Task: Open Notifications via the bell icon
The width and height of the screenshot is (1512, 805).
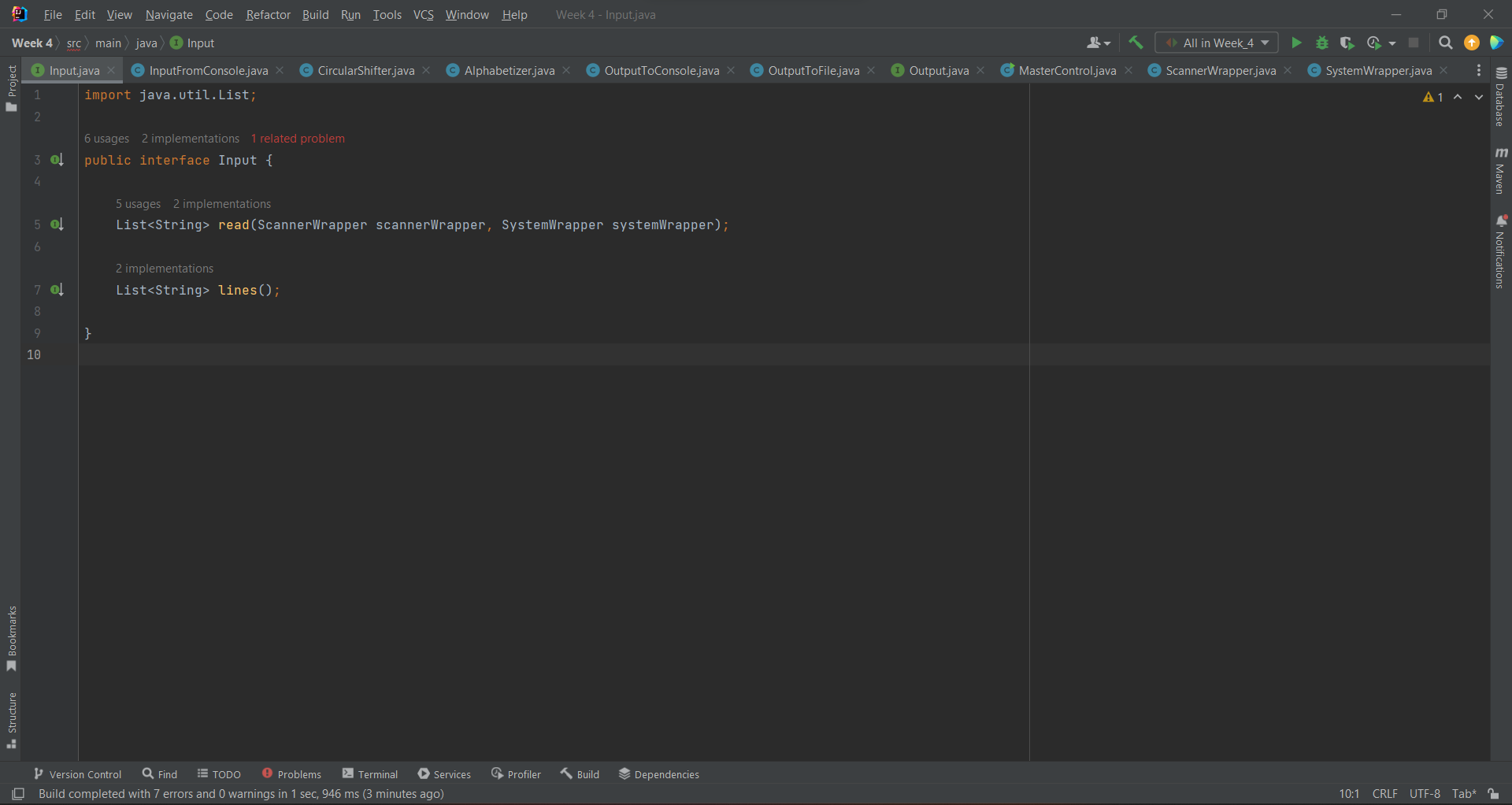Action: point(1503,221)
